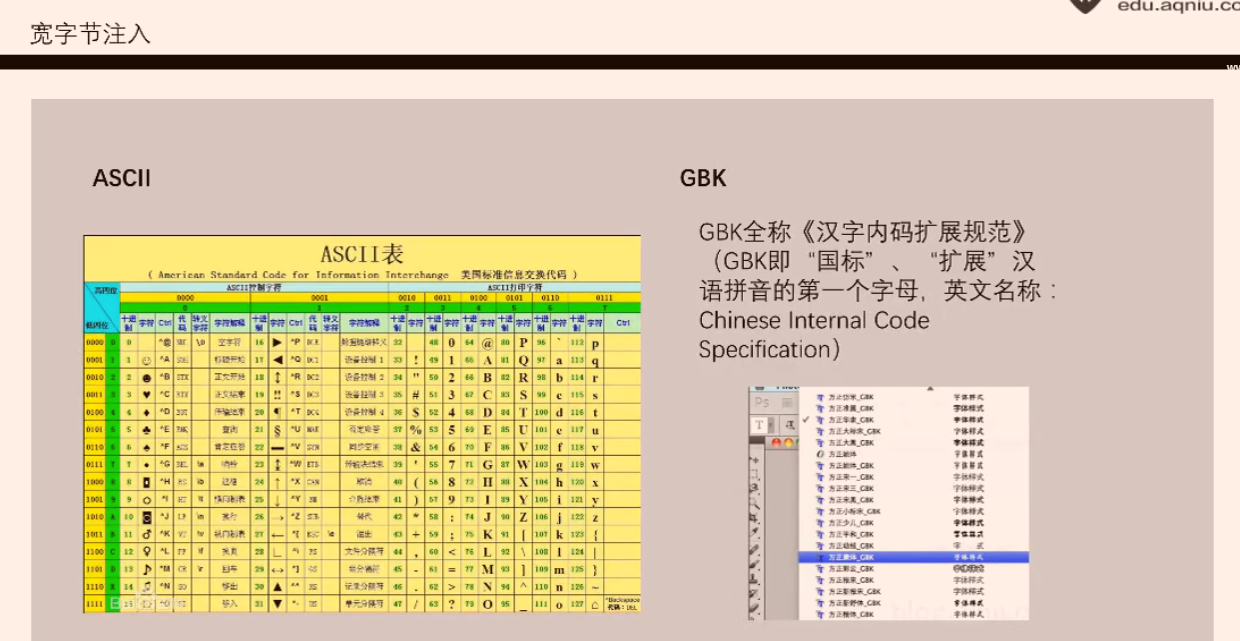The image size is (1240, 641).
Task: Click the OpenType O icon beside 方正姚体
Action: coord(820,454)
